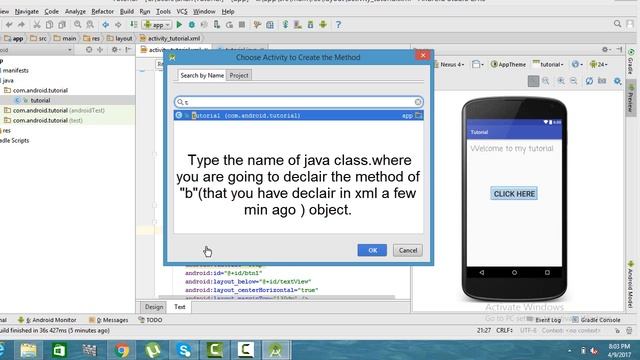The height and width of the screenshot is (360, 640).
Task: Click the main breadcrumb folder
Action: (x=65, y=38)
